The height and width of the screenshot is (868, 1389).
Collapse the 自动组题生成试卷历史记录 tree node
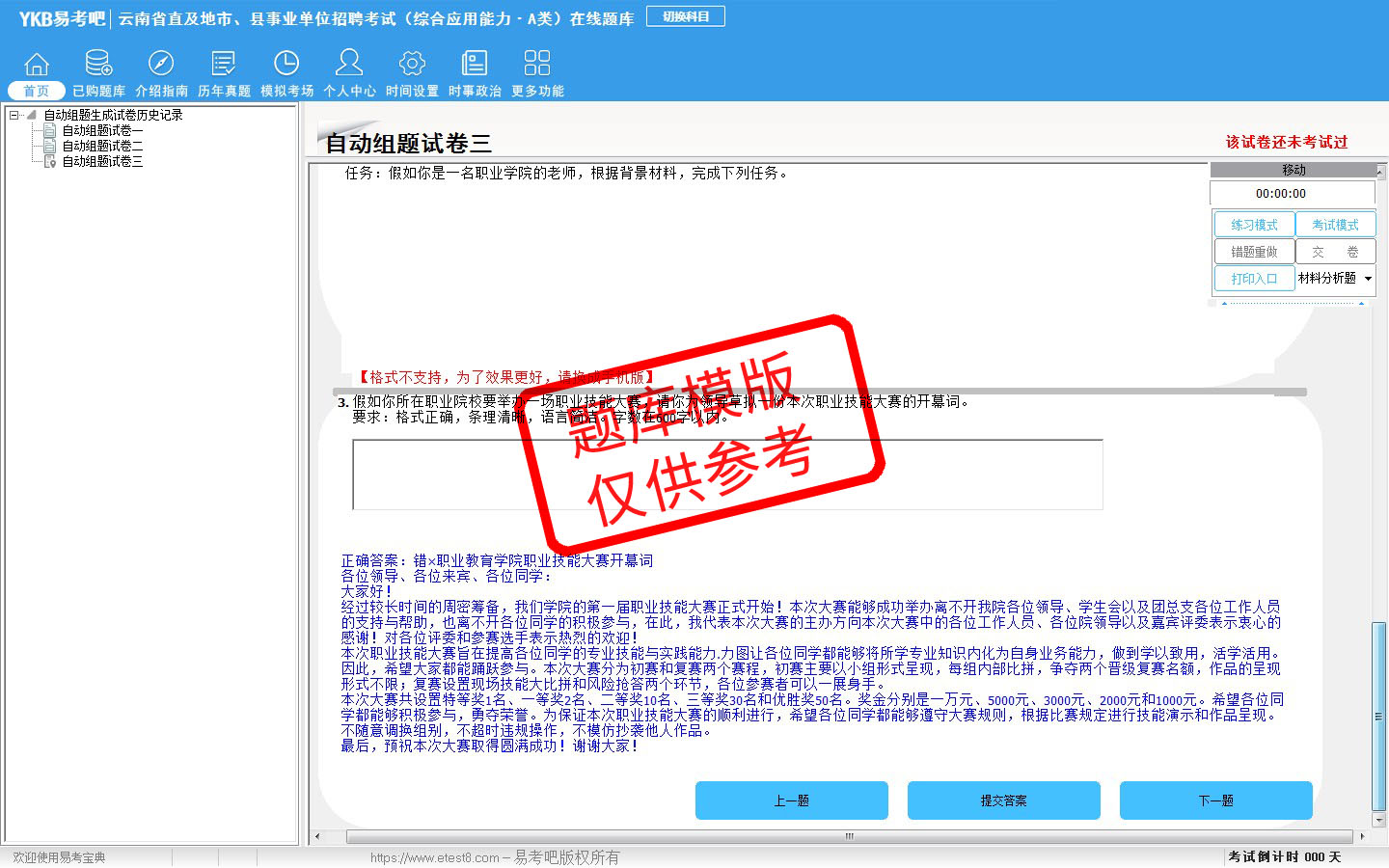(14, 115)
